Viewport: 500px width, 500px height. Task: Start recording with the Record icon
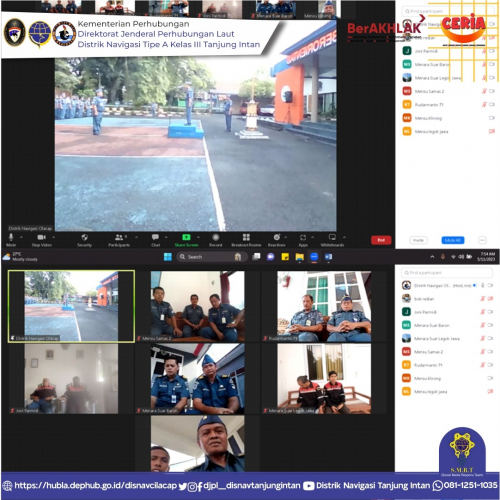pos(216,240)
